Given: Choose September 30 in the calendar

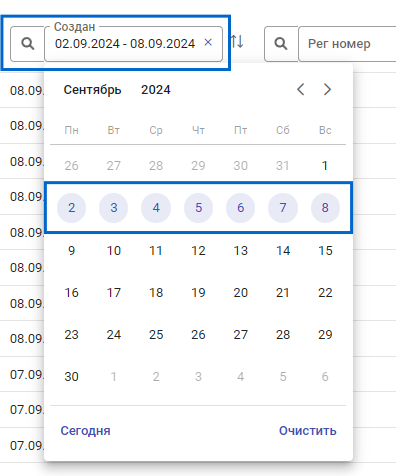Looking at the screenshot, I should point(71,377).
